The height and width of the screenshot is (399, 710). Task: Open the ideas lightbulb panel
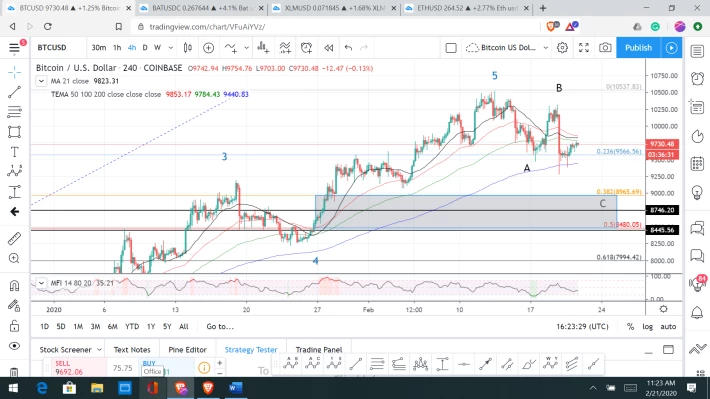pyautogui.click(x=697, y=192)
